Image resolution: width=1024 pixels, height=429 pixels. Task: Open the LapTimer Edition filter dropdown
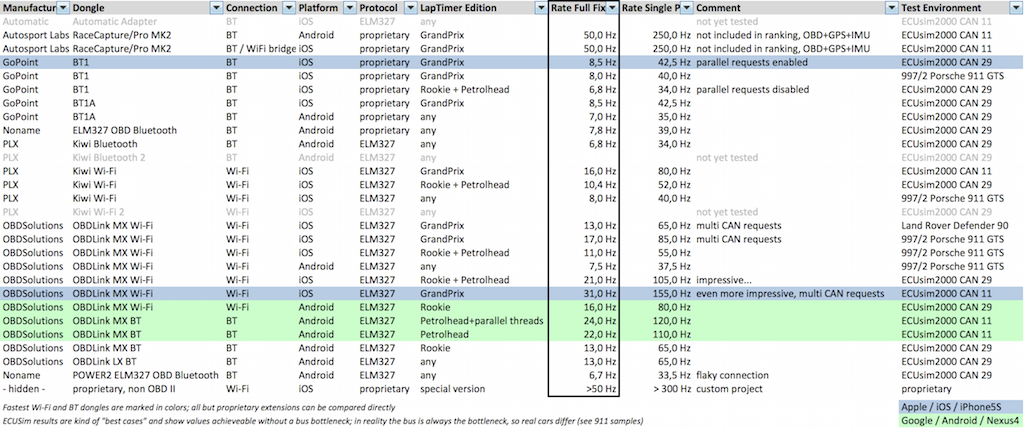[x=541, y=8]
